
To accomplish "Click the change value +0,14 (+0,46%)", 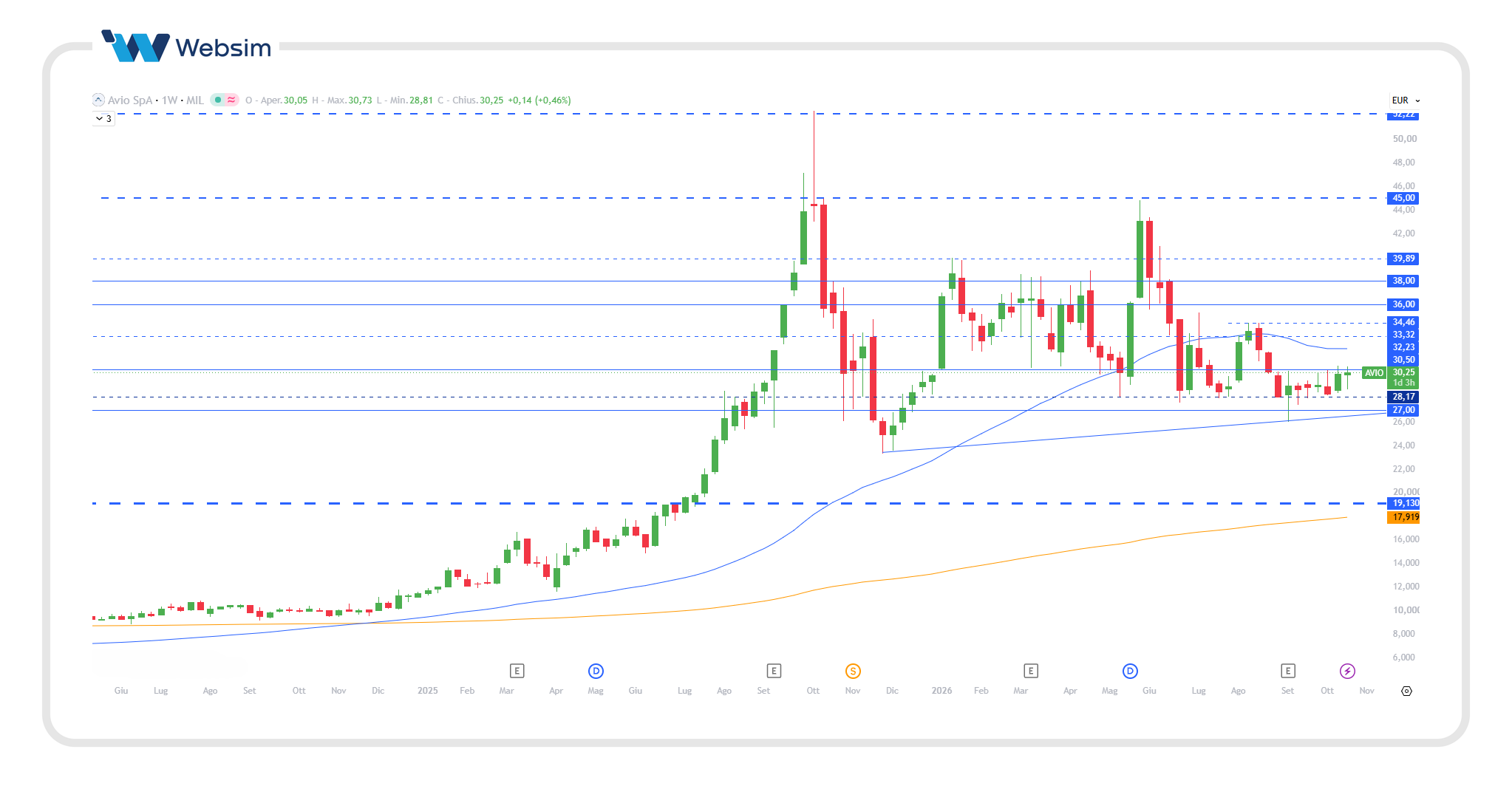I will coord(539,100).
